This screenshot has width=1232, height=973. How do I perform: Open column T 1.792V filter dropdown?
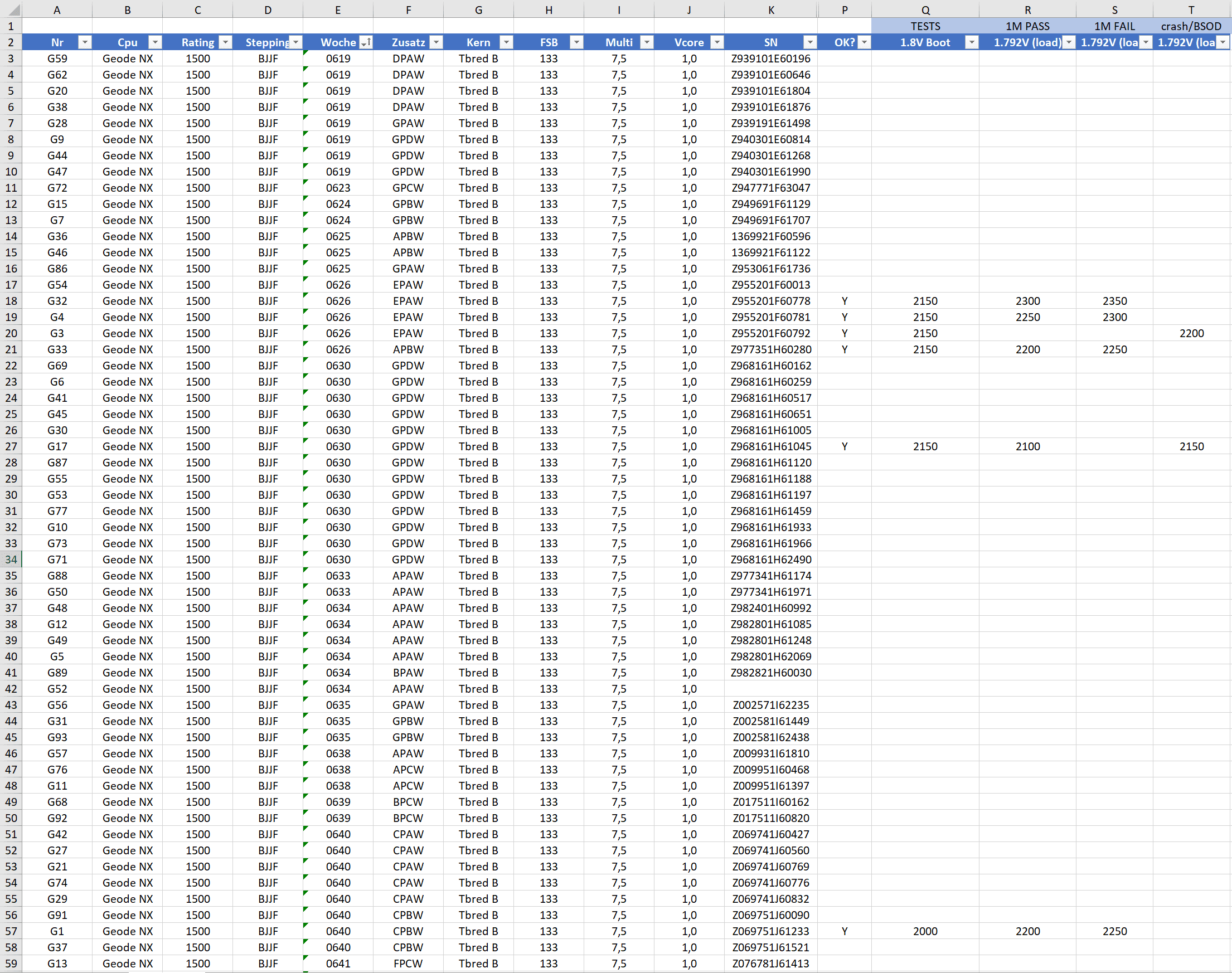point(1223,42)
